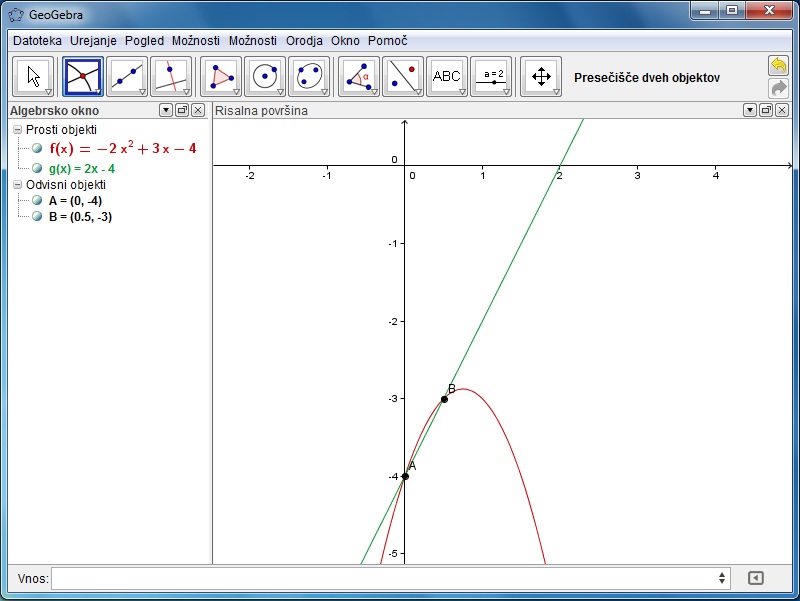The image size is (800, 601).
Task: Collapse the Prosti objekti tree group
Action: 17,130
